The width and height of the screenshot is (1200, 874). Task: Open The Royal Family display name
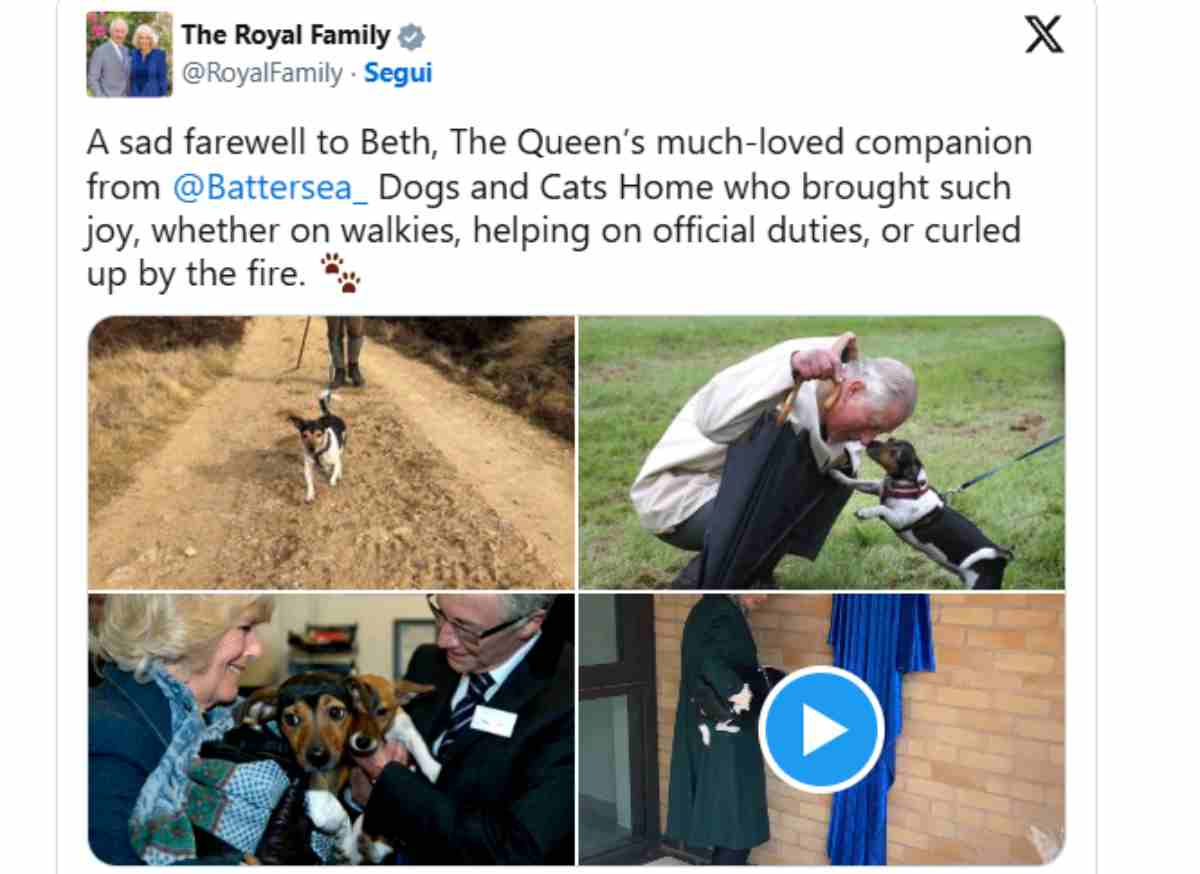pos(285,36)
